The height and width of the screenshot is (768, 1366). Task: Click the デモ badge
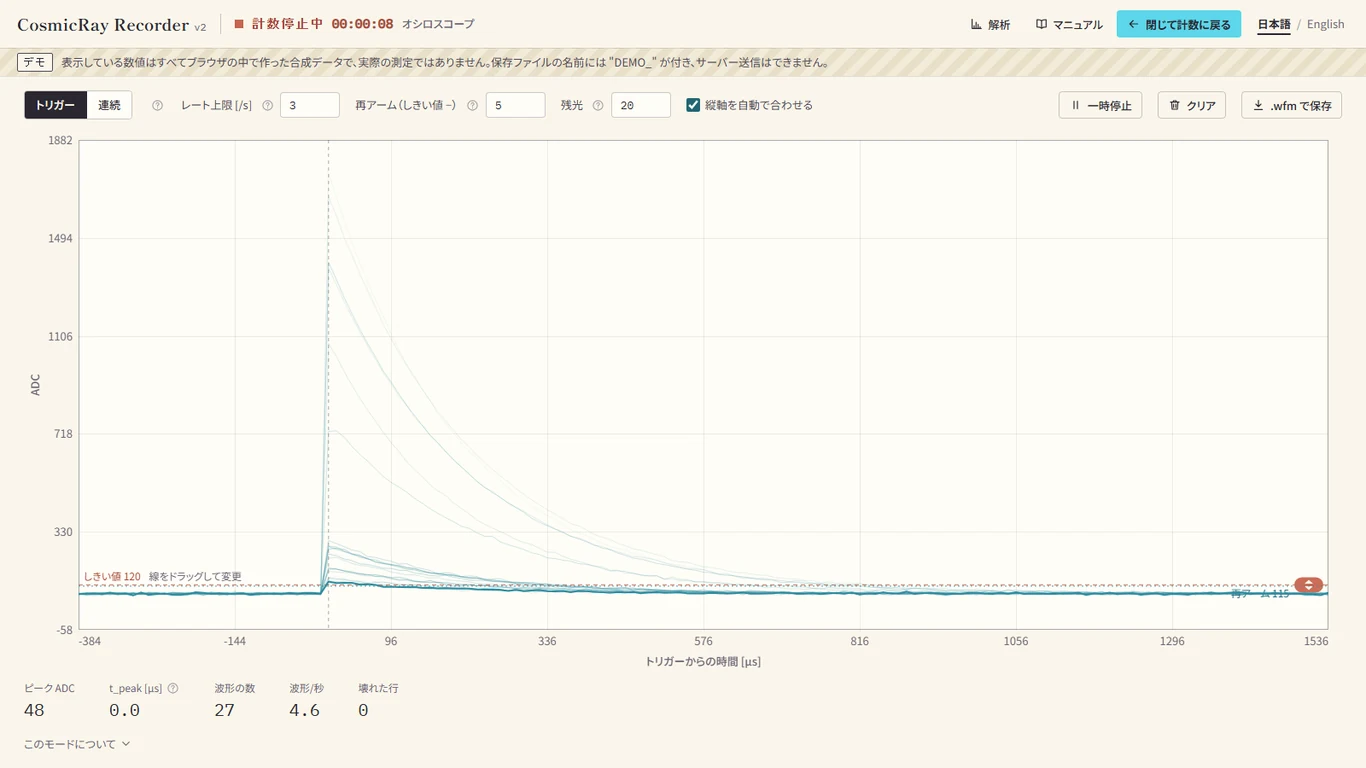[35, 62]
